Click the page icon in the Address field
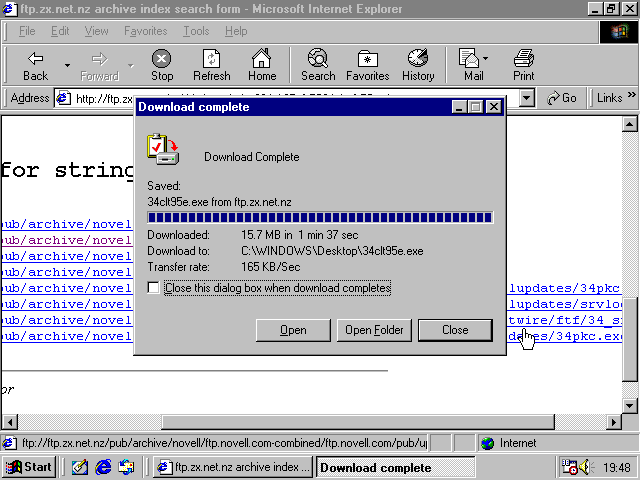This screenshot has height=480, width=640. [x=63, y=98]
